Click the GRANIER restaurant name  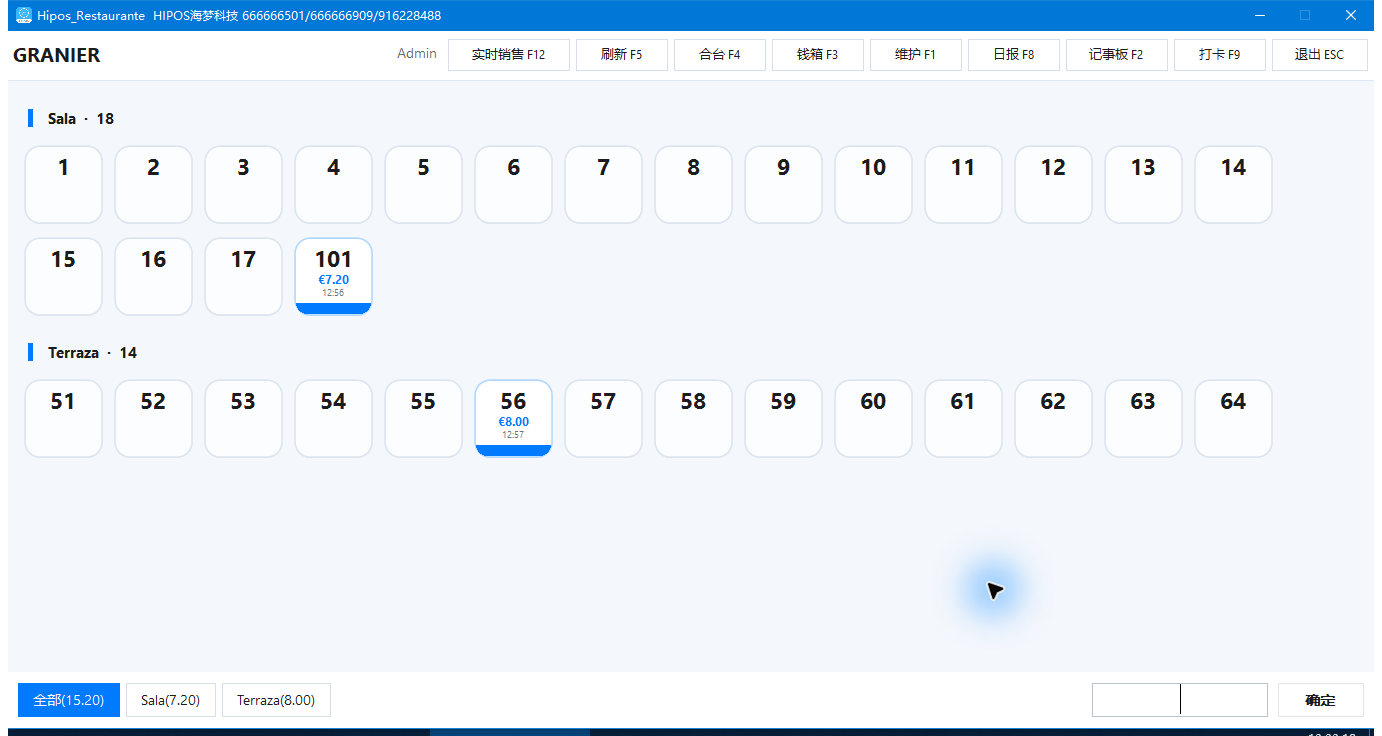pos(57,55)
